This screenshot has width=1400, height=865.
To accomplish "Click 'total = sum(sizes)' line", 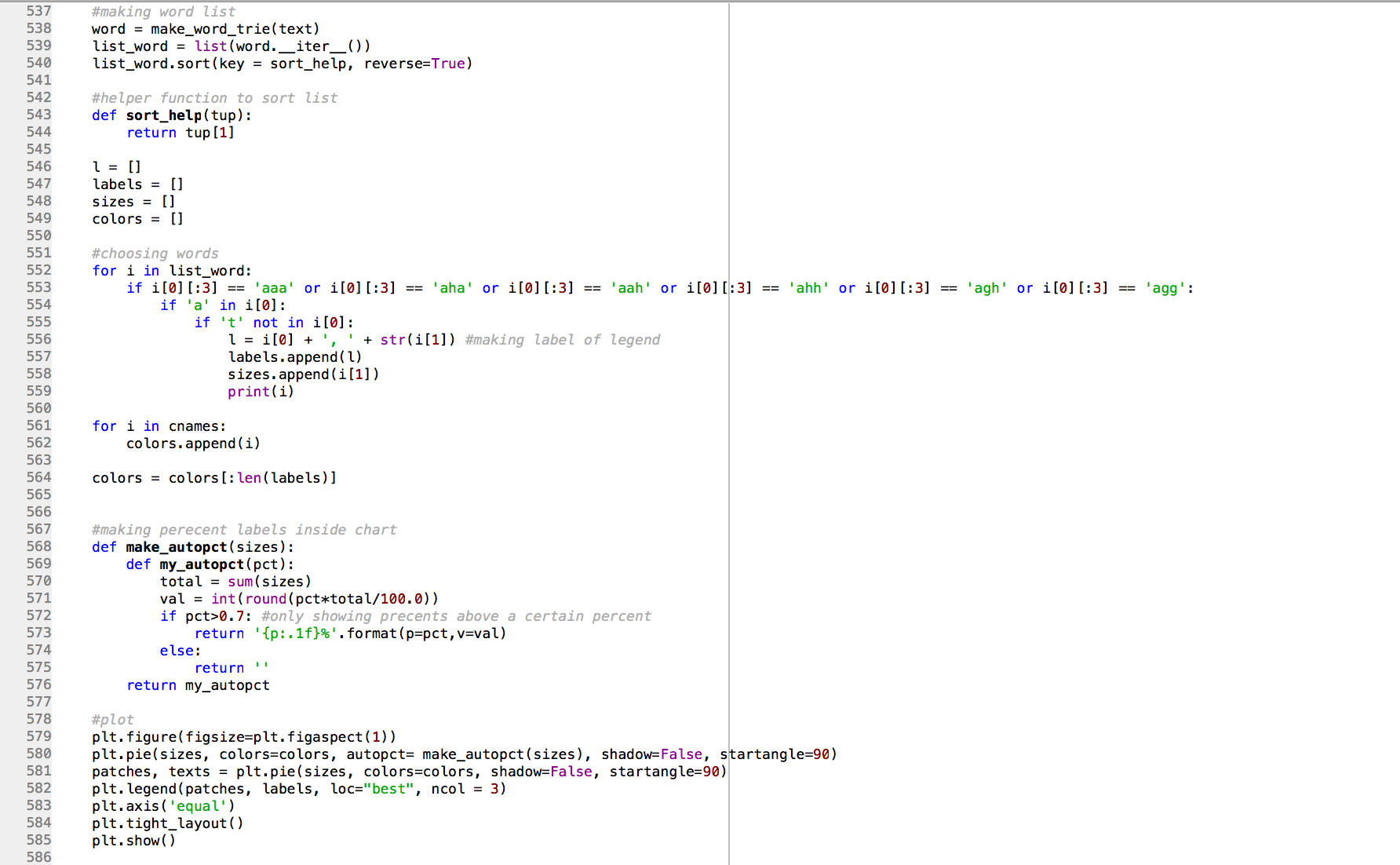I will pos(235,582).
